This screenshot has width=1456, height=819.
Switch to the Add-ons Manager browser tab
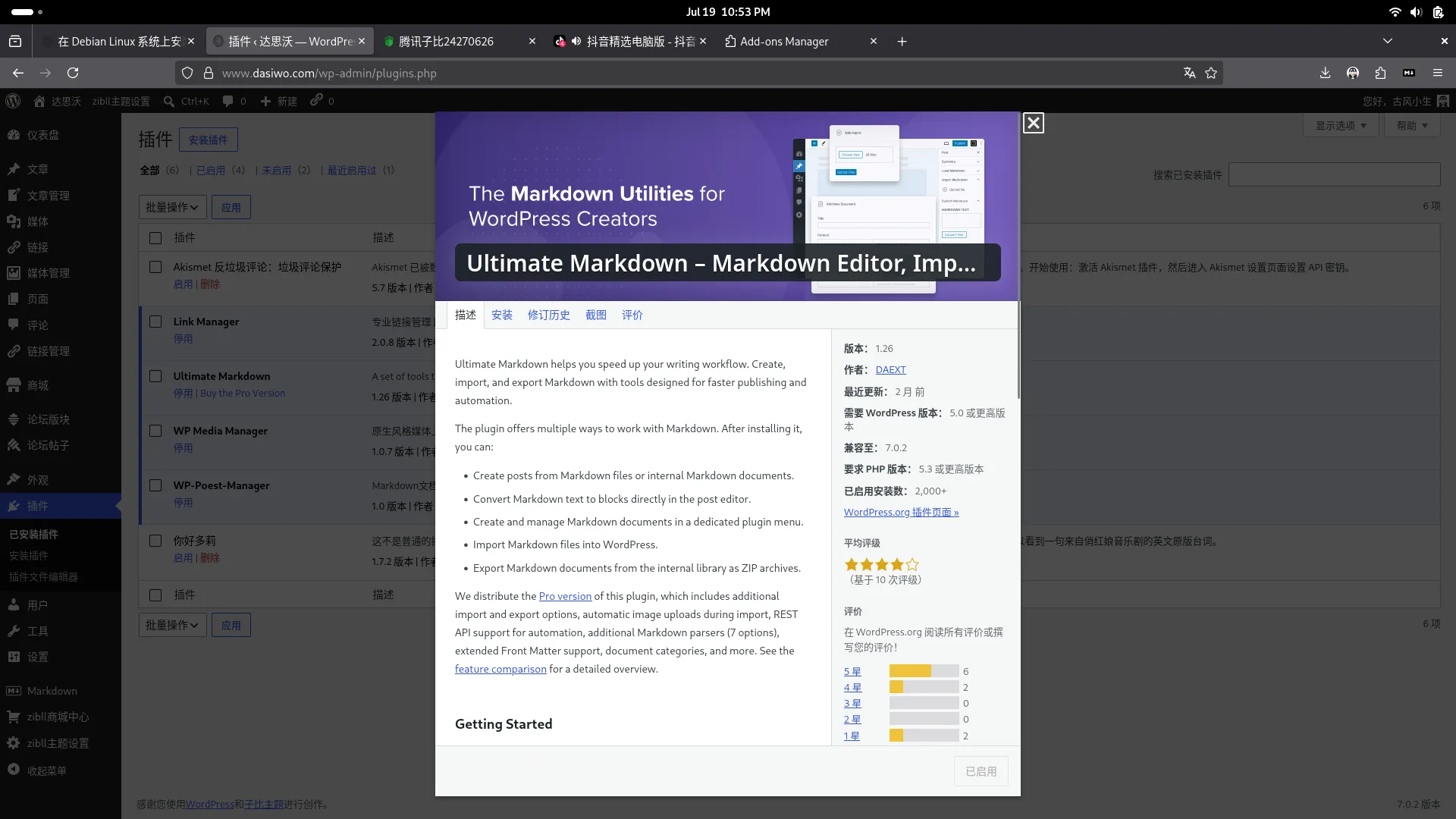coord(801,41)
